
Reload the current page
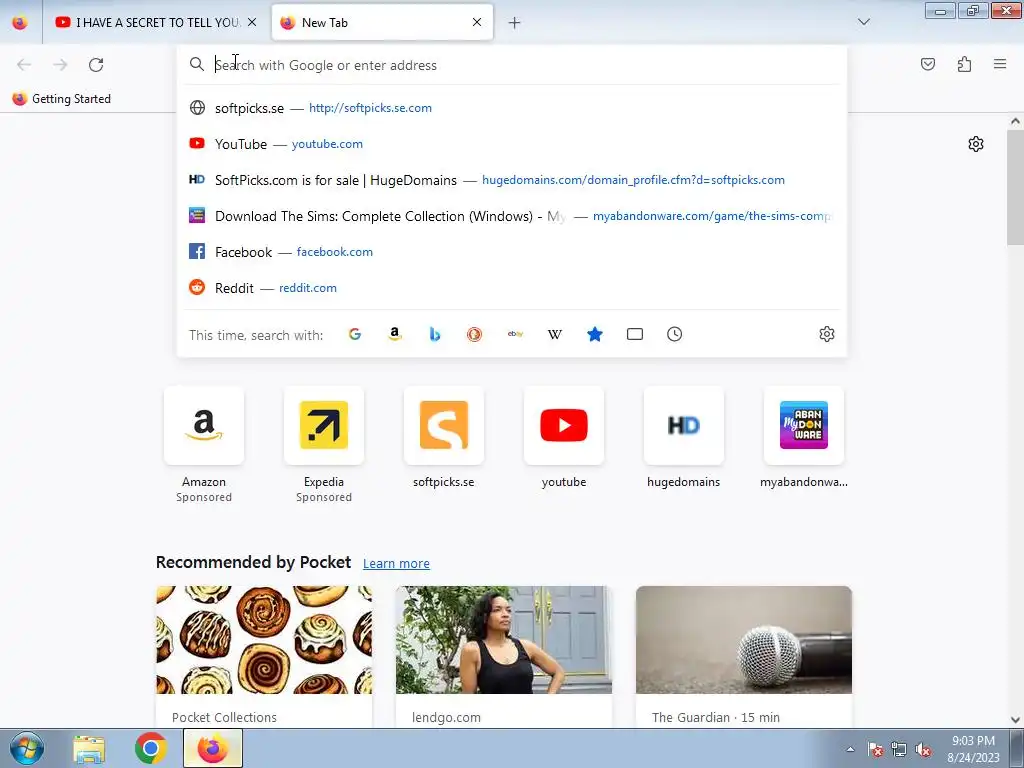[x=96, y=65]
